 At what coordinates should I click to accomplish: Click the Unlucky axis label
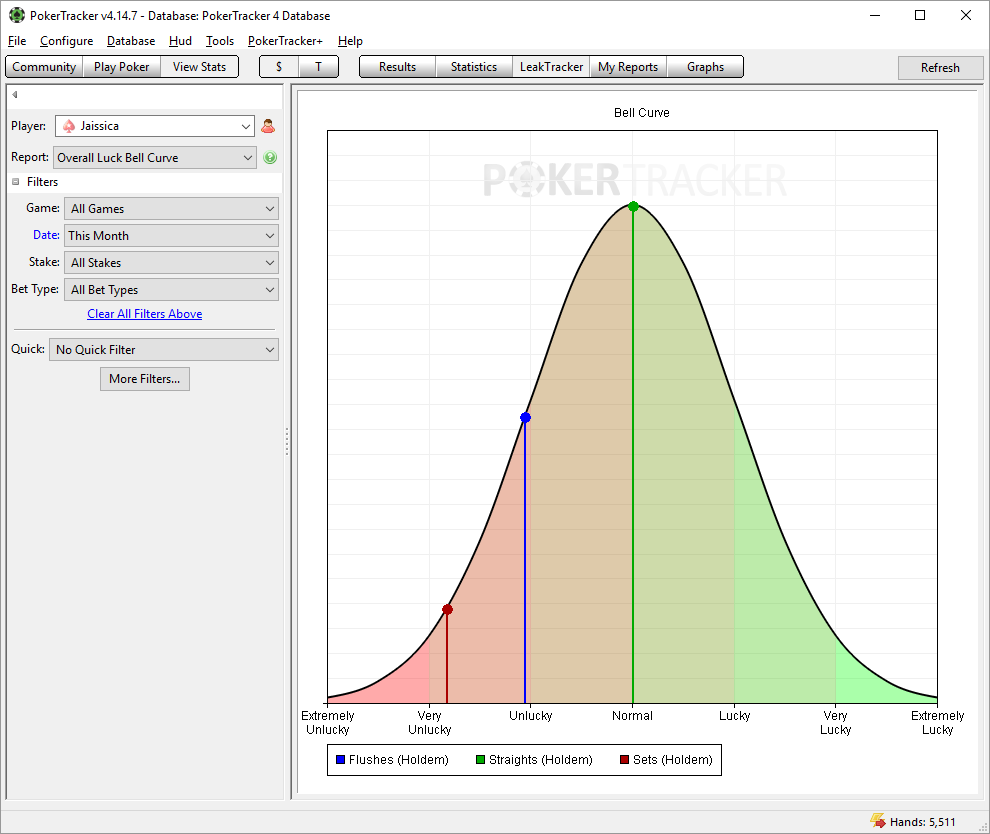tap(530, 716)
